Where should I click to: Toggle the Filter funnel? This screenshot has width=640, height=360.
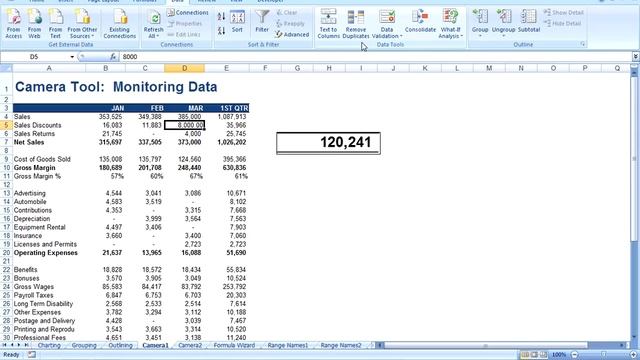coord(262,21)
